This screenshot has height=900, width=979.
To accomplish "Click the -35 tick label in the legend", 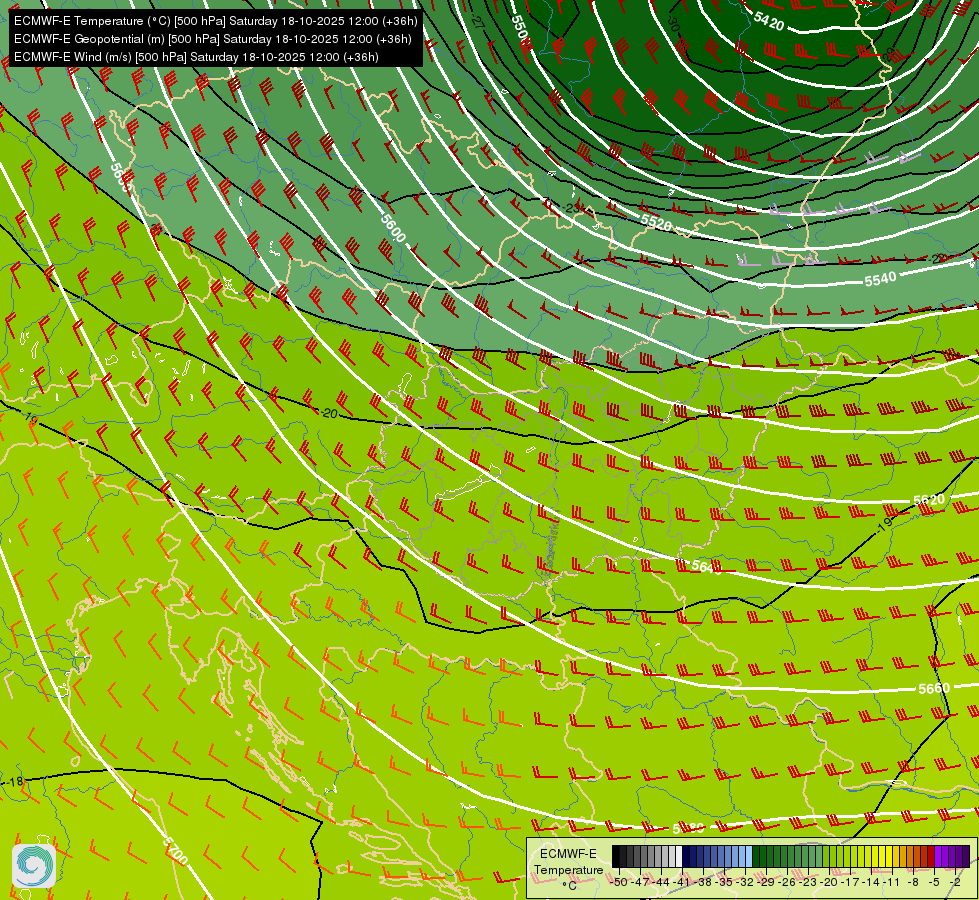I will [724, 883].
